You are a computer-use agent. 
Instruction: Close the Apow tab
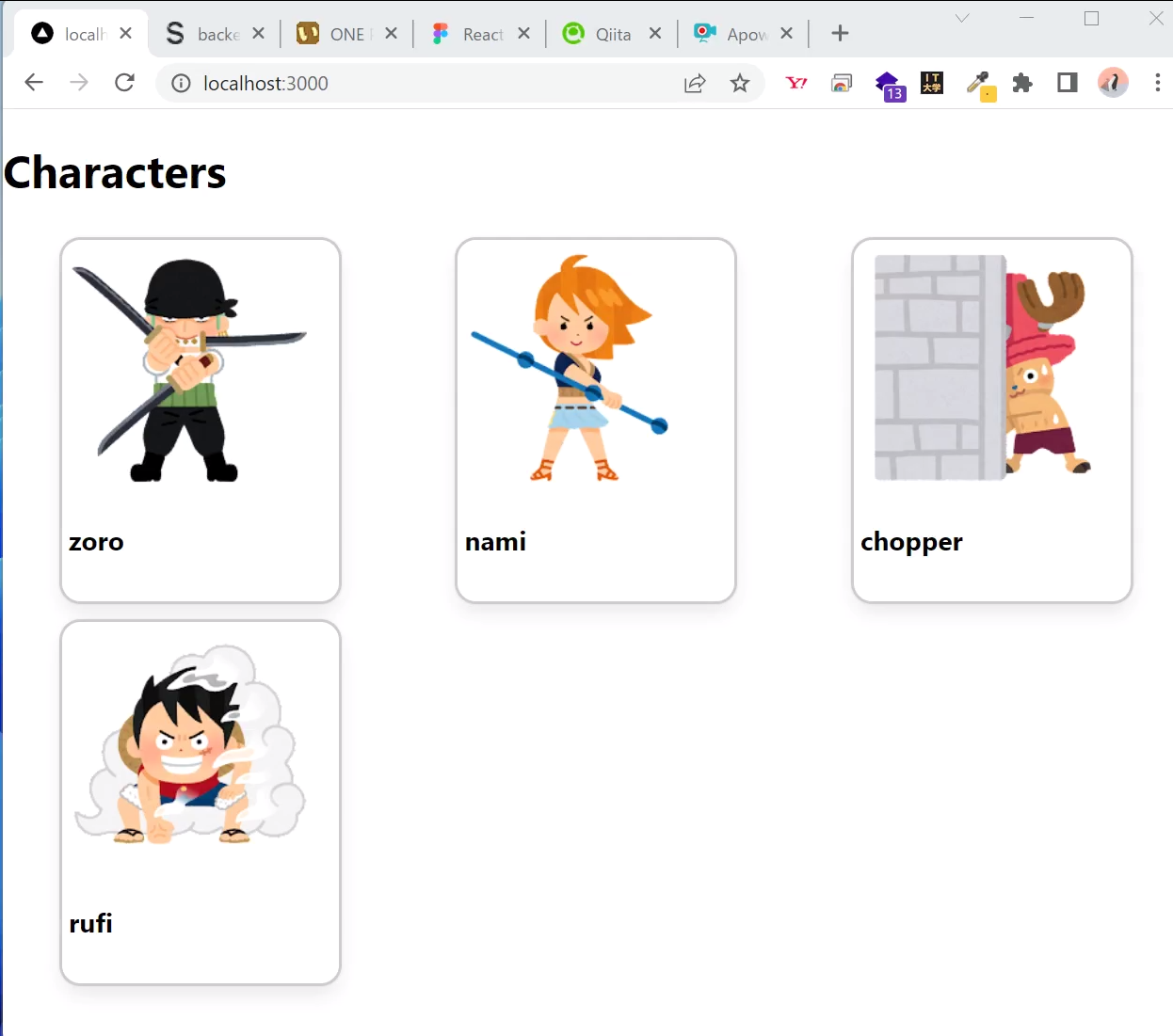coord(787,34)
